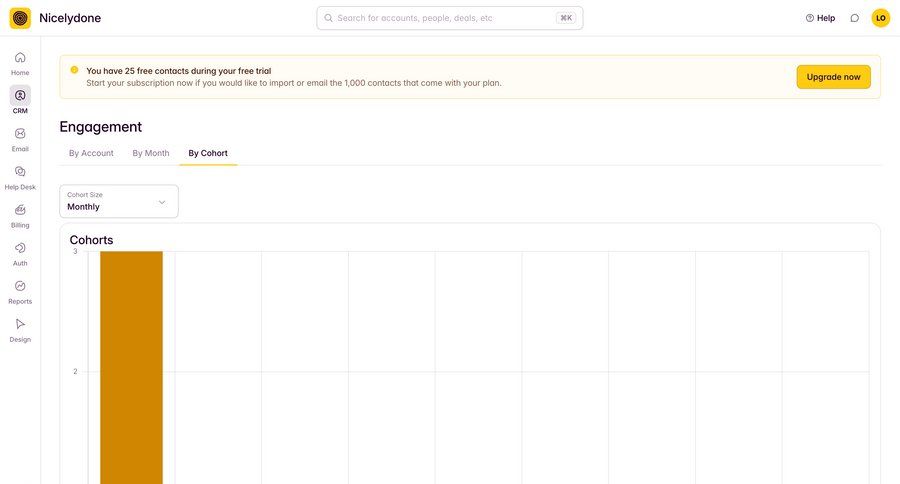900x484 pixels.
Task: Click the LO user avatar
Action: [880, 18]
